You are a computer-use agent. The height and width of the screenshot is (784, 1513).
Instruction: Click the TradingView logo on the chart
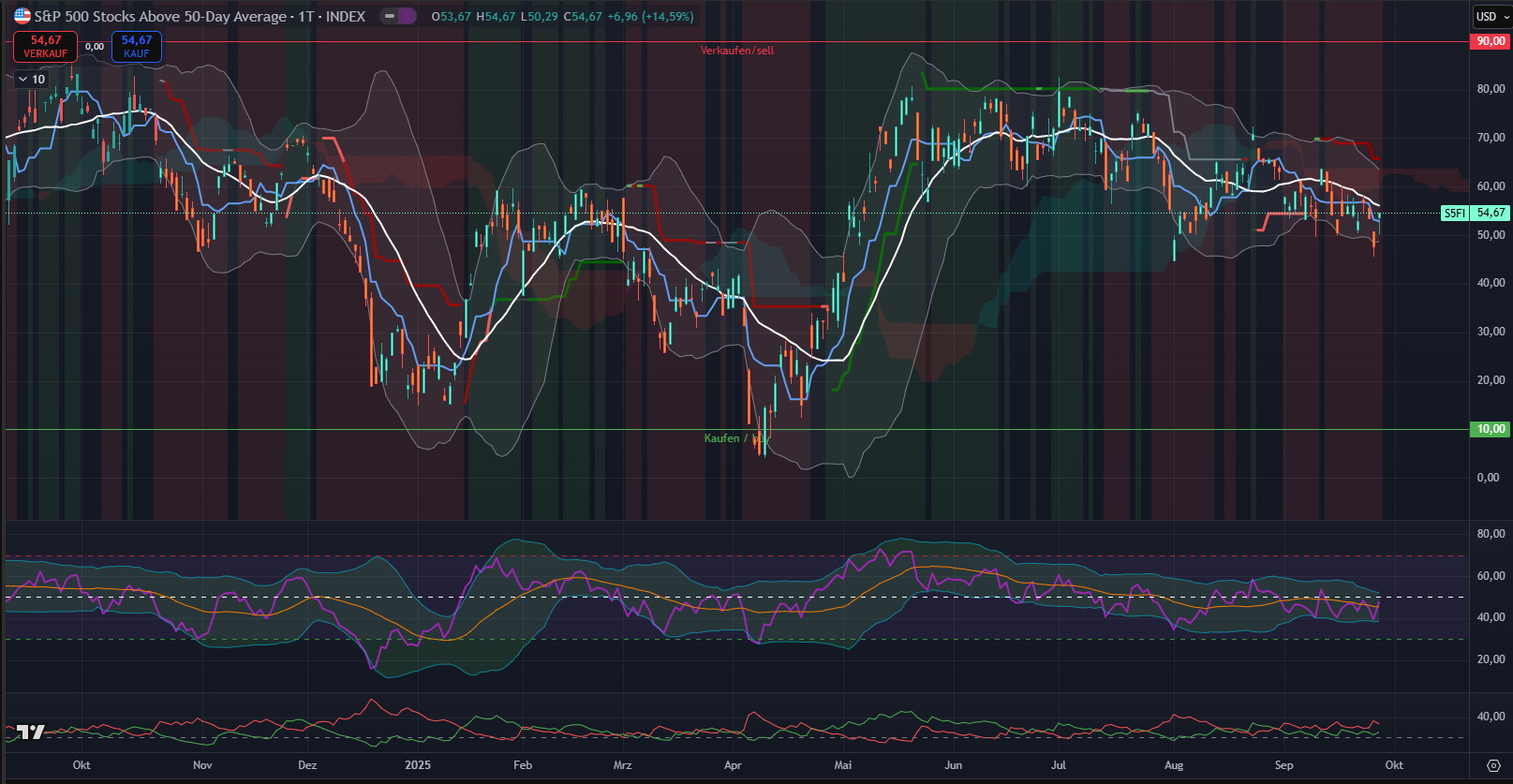point(31,732)
